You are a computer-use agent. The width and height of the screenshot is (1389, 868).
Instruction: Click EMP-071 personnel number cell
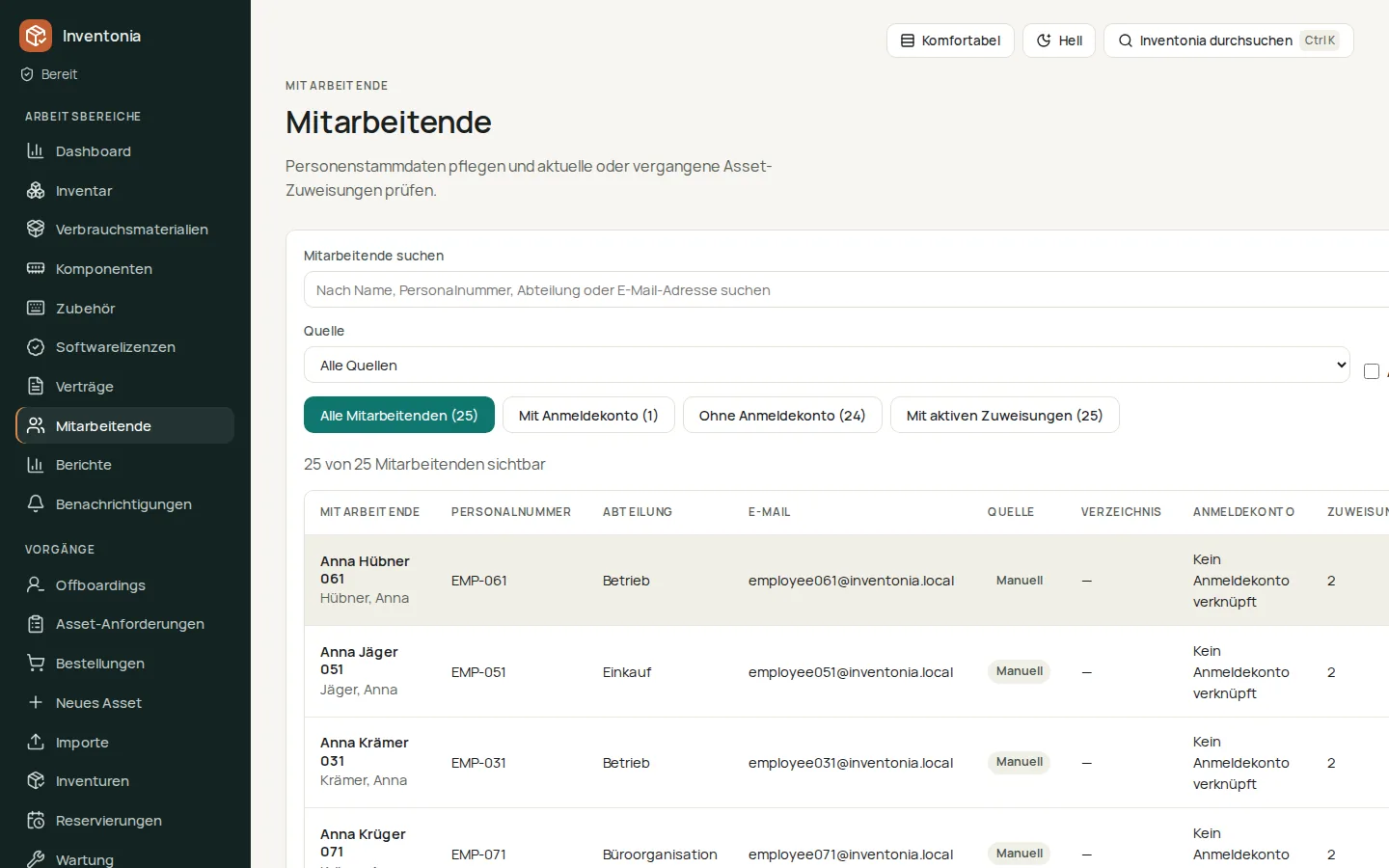click(478, 854)
